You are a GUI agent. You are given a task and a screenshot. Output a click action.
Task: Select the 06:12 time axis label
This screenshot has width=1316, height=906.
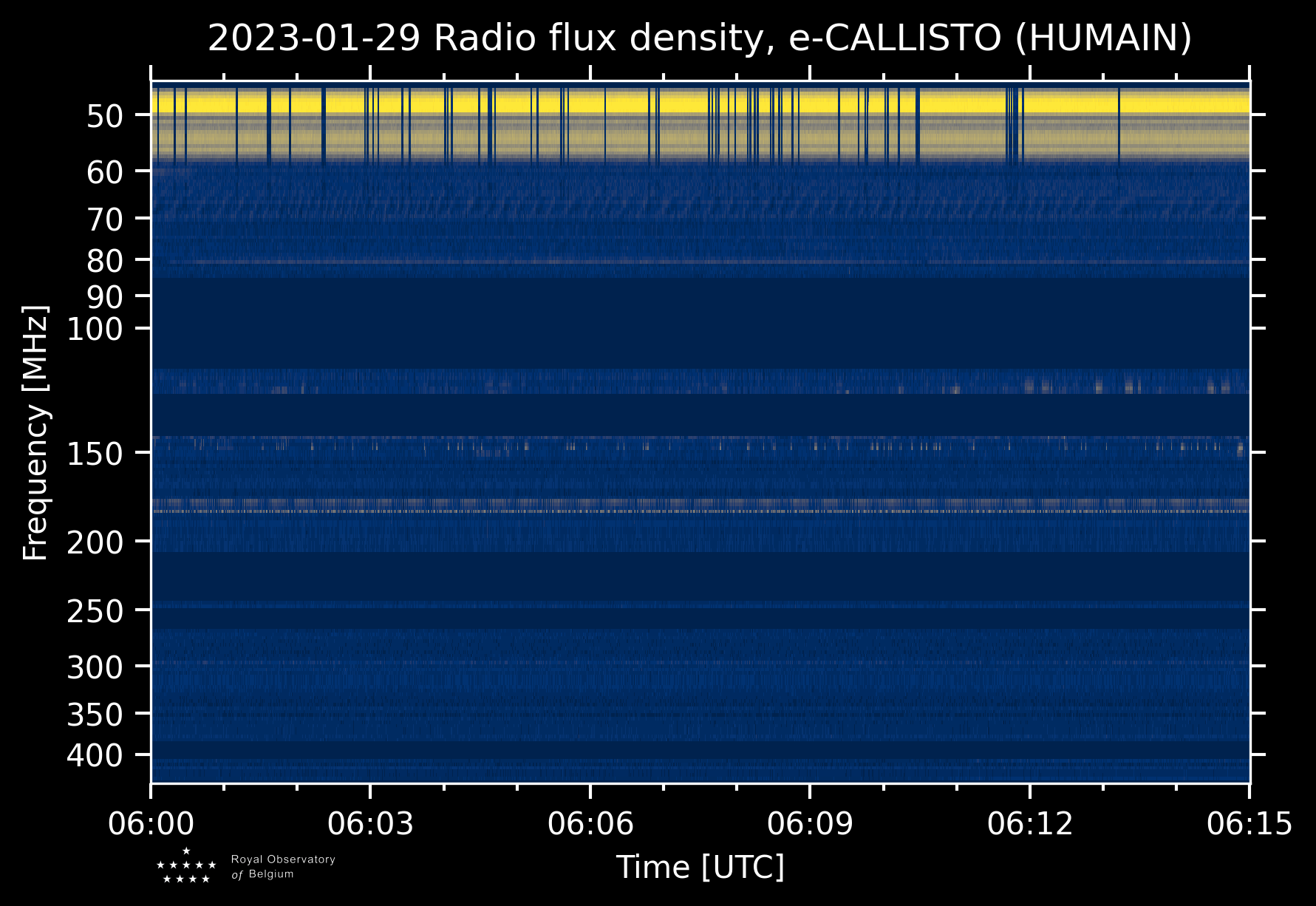1029,823
